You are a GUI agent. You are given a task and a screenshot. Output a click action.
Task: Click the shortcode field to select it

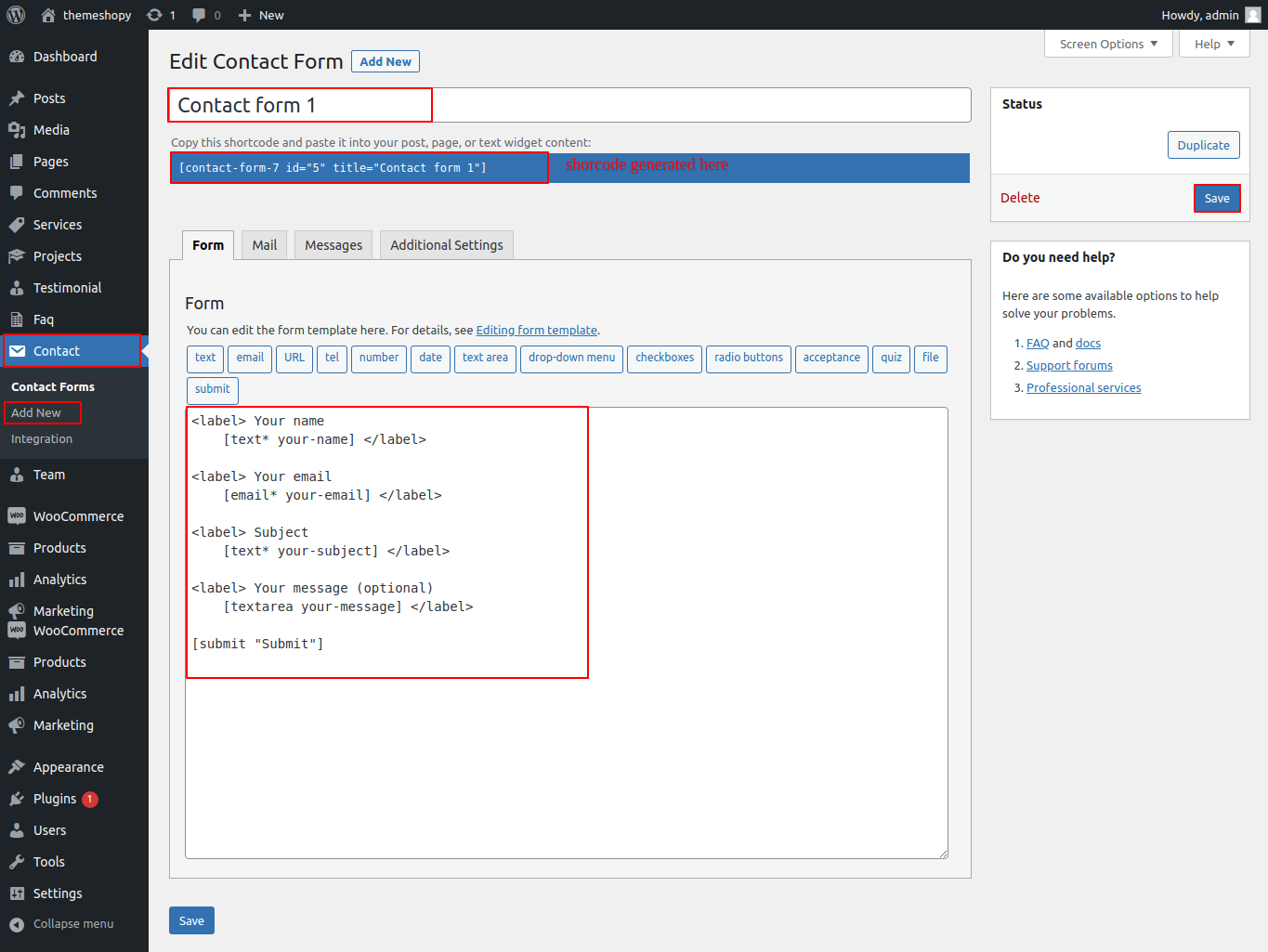click(x=359, y=168)
